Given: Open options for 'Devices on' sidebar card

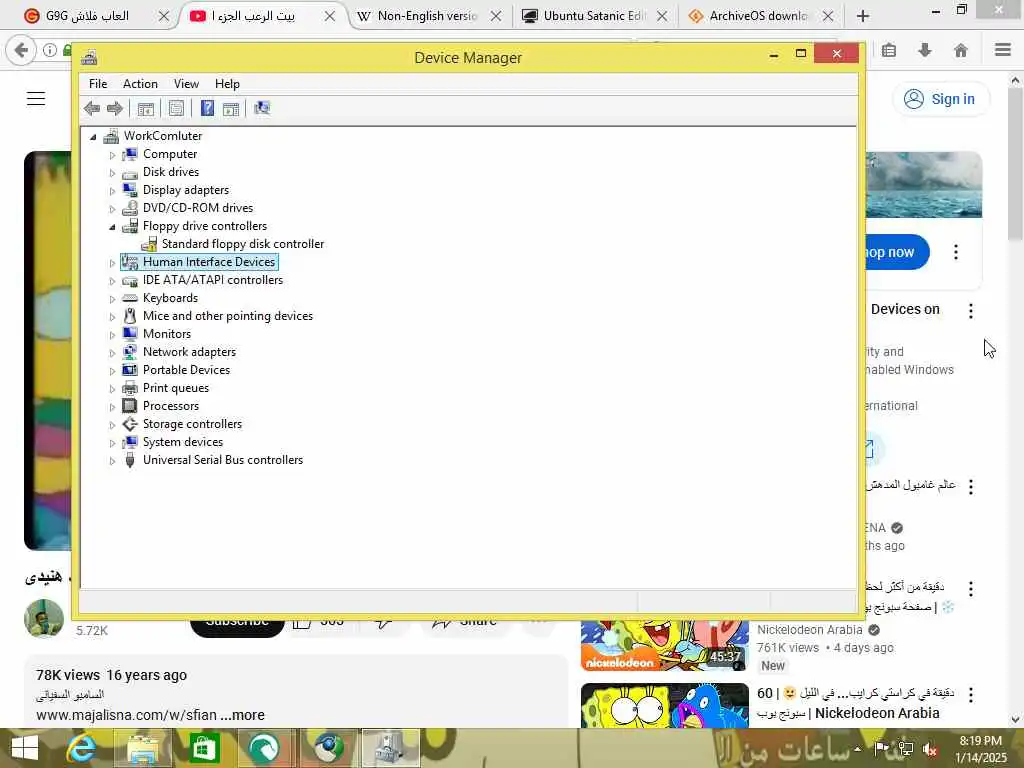Looking at the screenshot, I should (971, 311).
